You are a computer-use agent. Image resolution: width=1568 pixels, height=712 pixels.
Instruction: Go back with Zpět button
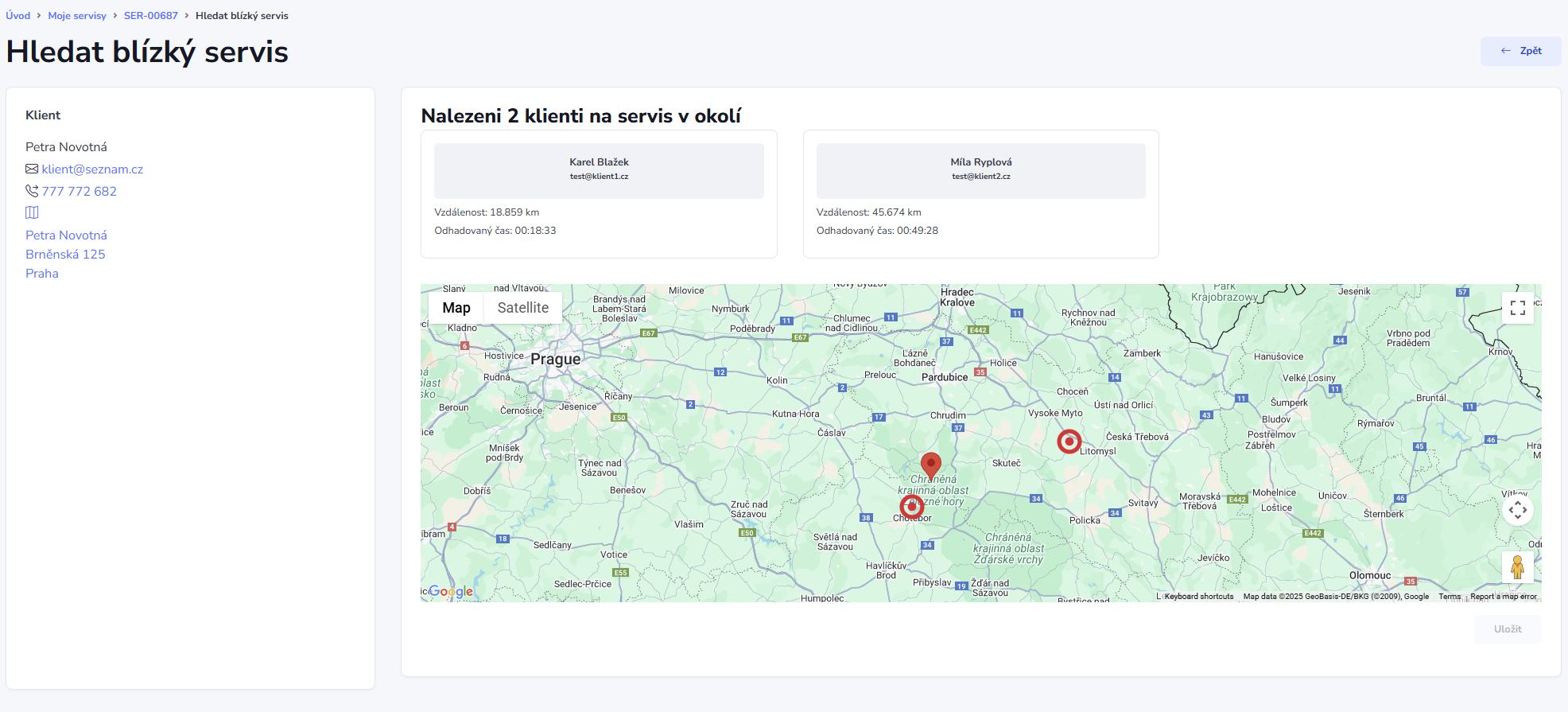[x=1520, y=51]
